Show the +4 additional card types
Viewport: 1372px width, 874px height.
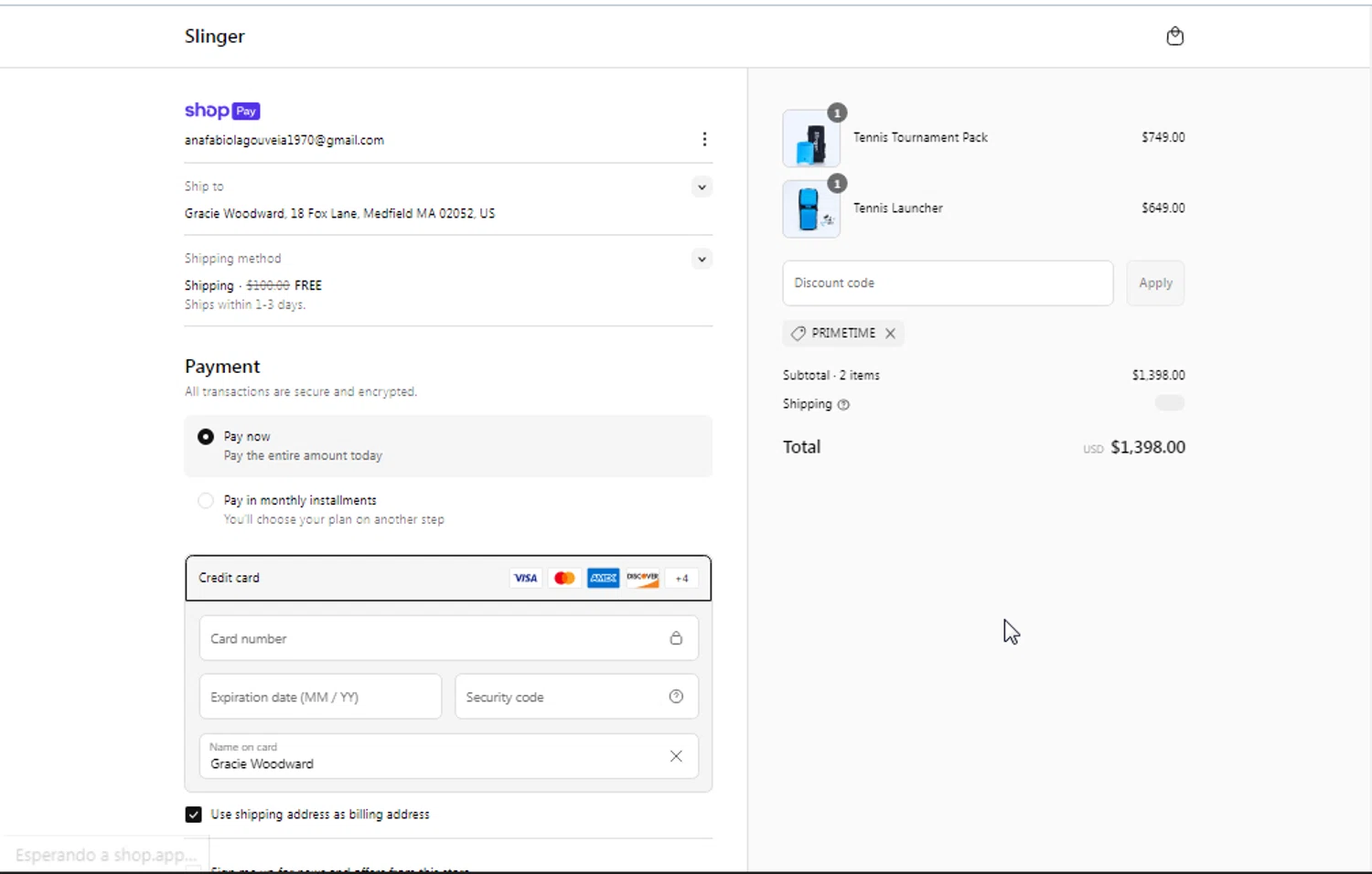[x=681, y=578]
